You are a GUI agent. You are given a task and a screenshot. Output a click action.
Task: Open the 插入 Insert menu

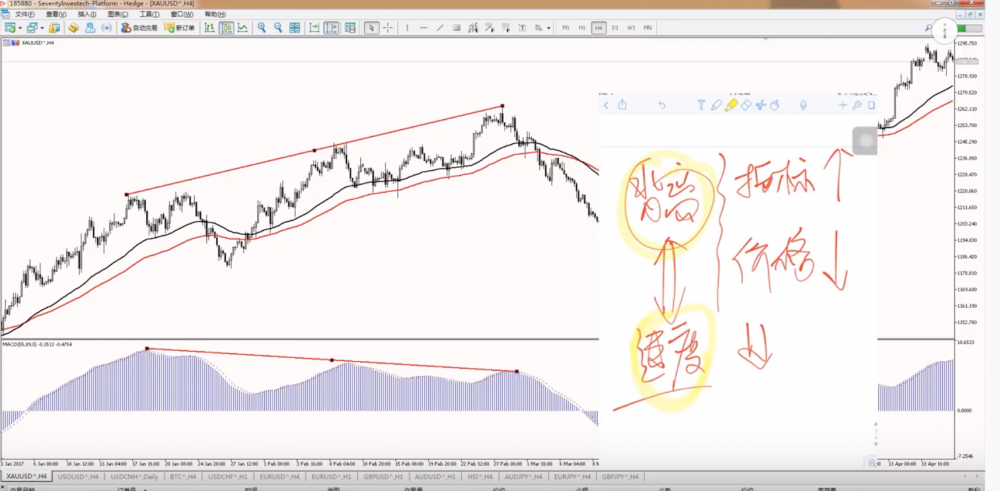pos(87,14)
